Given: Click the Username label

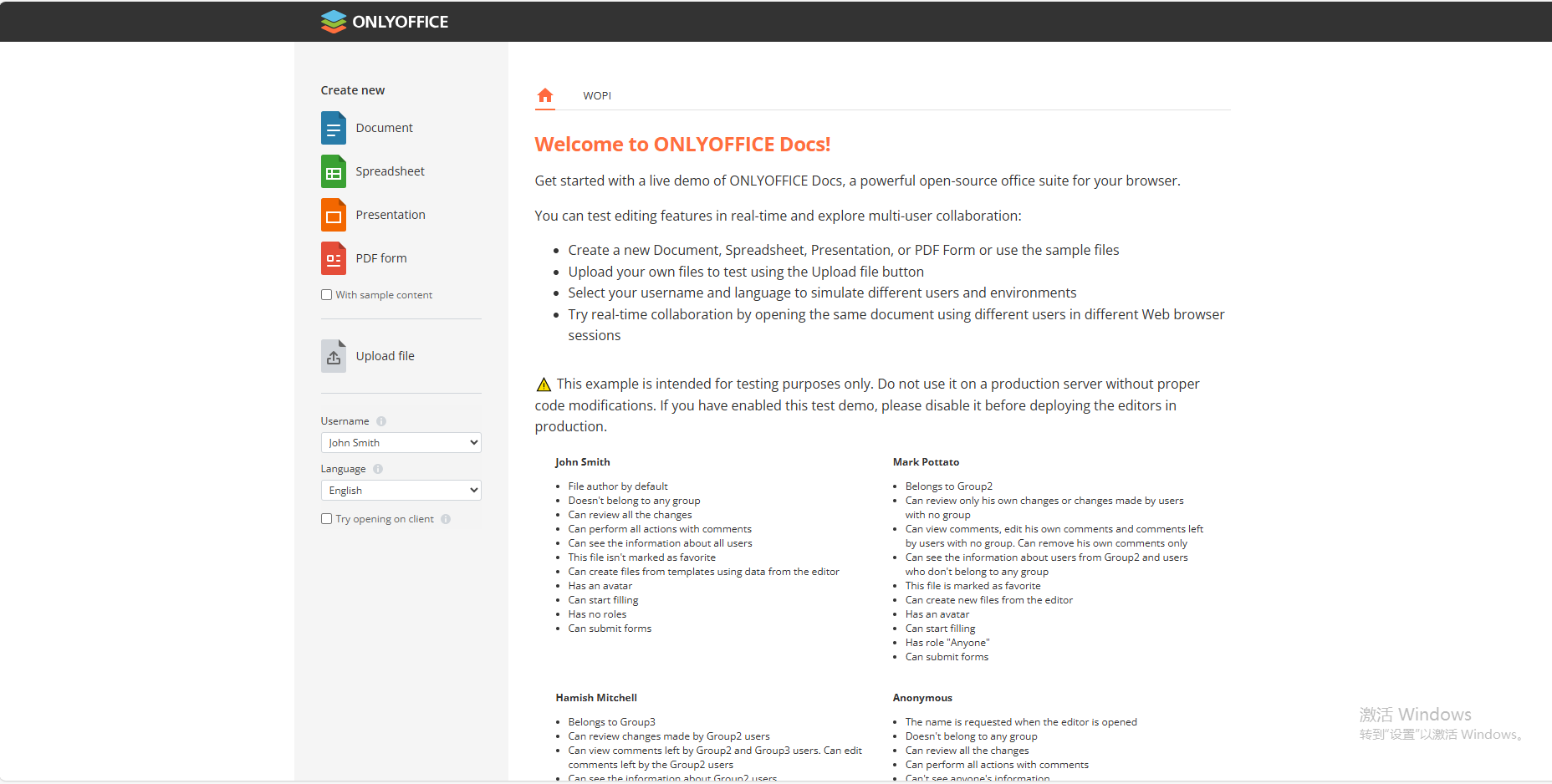Looking at the screenshot, I should [x=345, y=421].
